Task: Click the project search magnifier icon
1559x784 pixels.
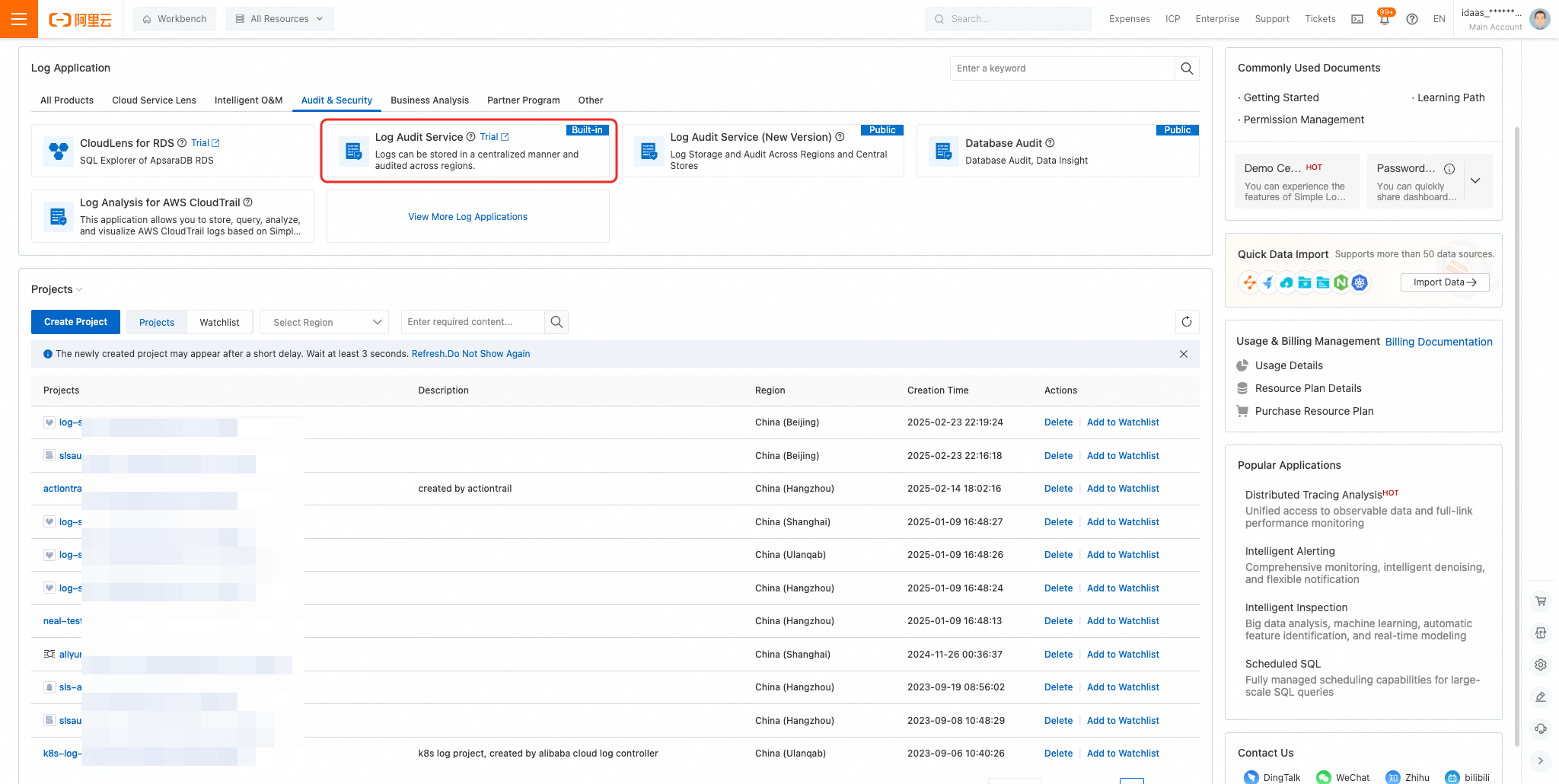Action: (x=556, y=322)
